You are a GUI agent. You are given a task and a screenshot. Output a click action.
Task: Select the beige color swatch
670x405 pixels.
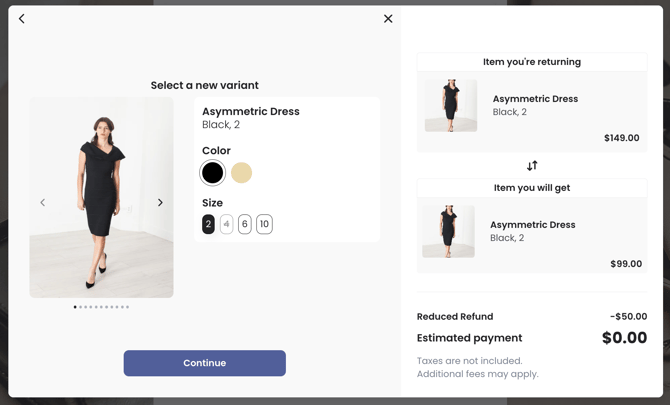click(x=241, y=173)
